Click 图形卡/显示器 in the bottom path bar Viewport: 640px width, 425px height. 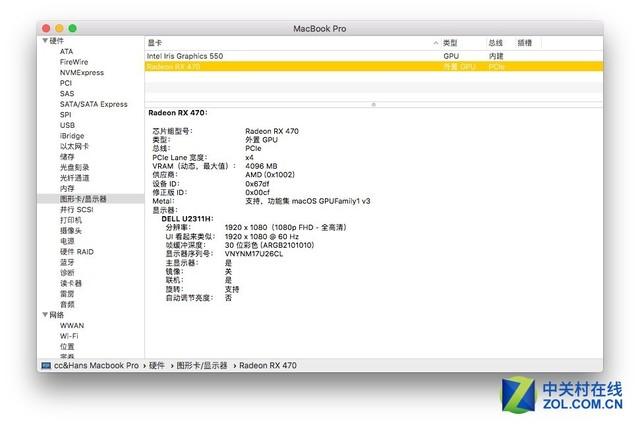202,365
